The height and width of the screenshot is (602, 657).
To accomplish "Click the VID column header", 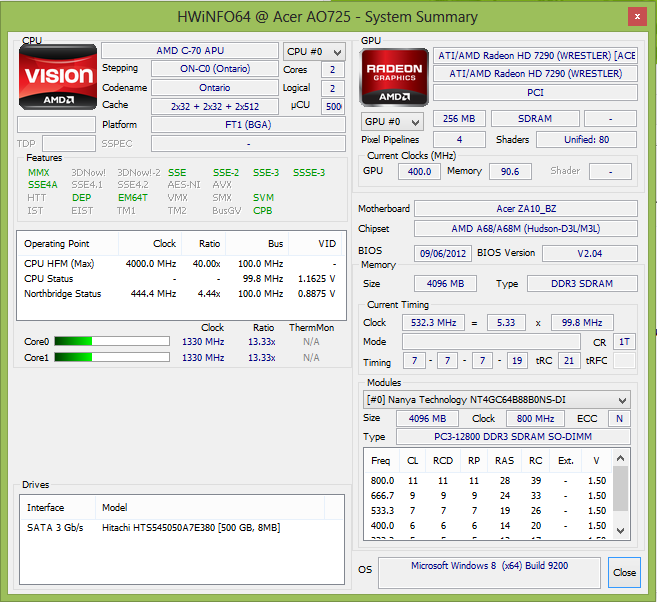I will pyautogui.click(x=316, y=244).
